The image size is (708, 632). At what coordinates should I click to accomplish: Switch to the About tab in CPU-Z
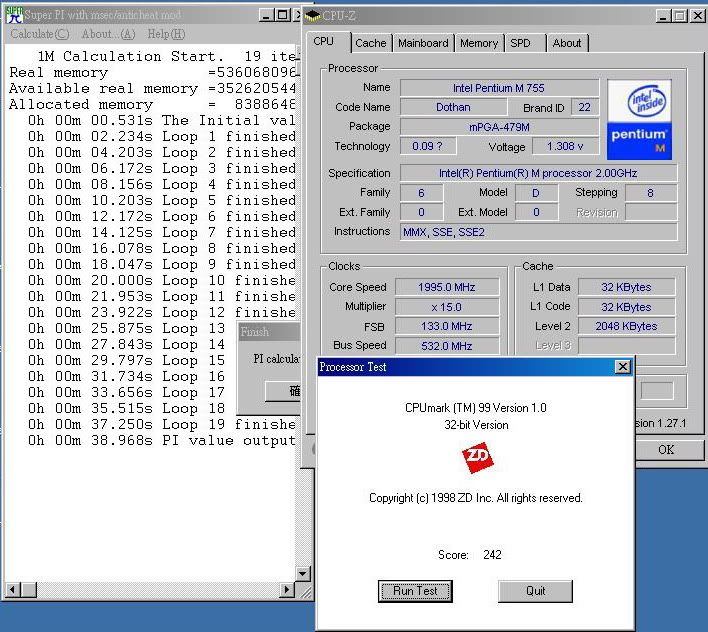point(567,43)
